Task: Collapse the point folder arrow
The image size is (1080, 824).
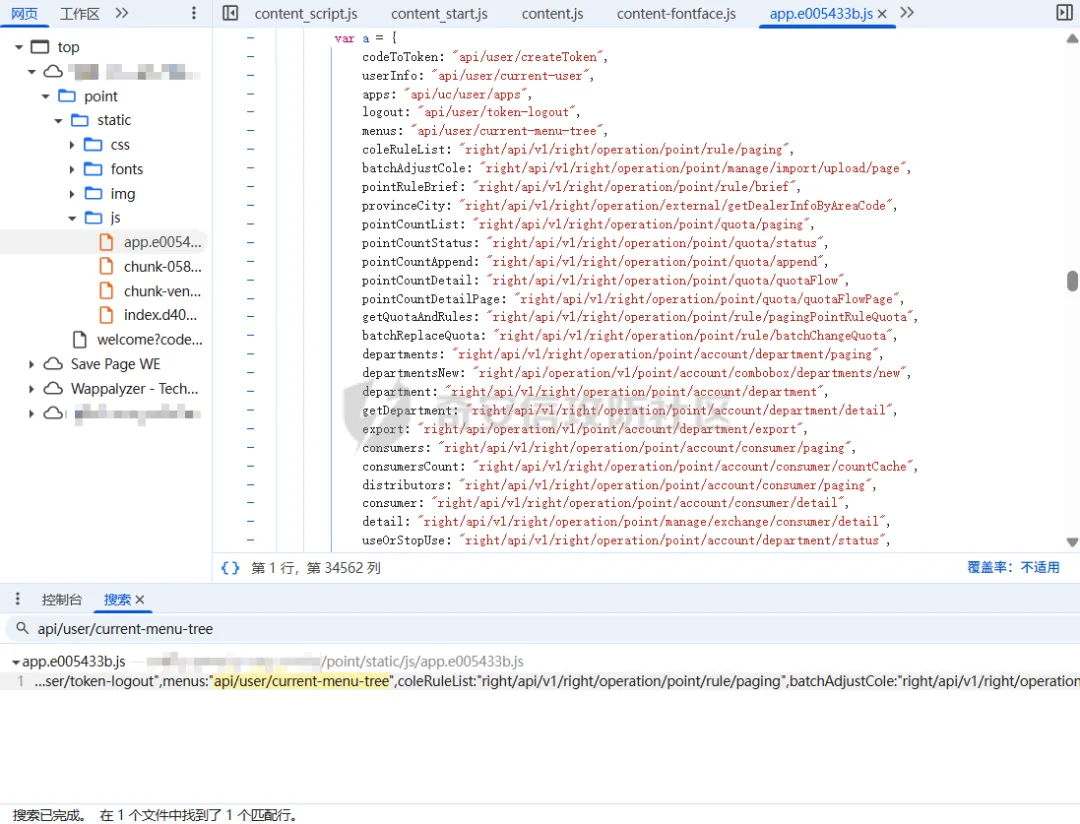Action: (x=45, y=96)
